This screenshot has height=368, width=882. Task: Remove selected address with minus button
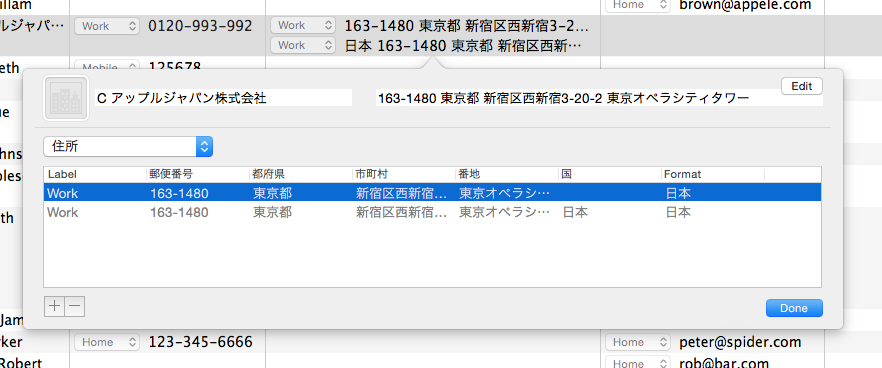coord(75,307)
